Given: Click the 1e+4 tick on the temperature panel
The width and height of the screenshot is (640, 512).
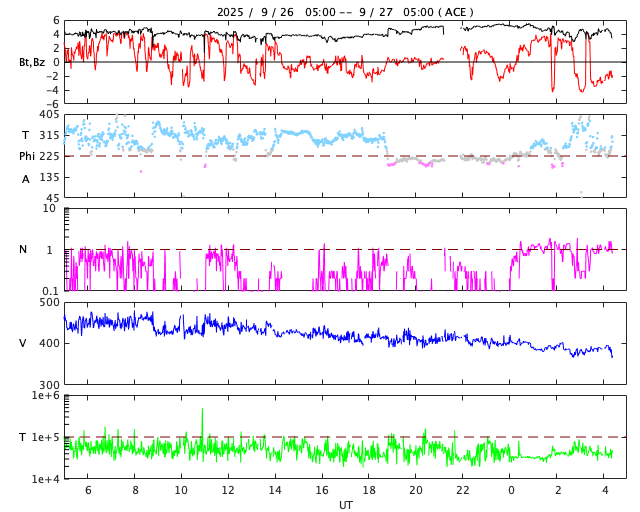Looking at the screenshot, I should (x=45, y=479).
